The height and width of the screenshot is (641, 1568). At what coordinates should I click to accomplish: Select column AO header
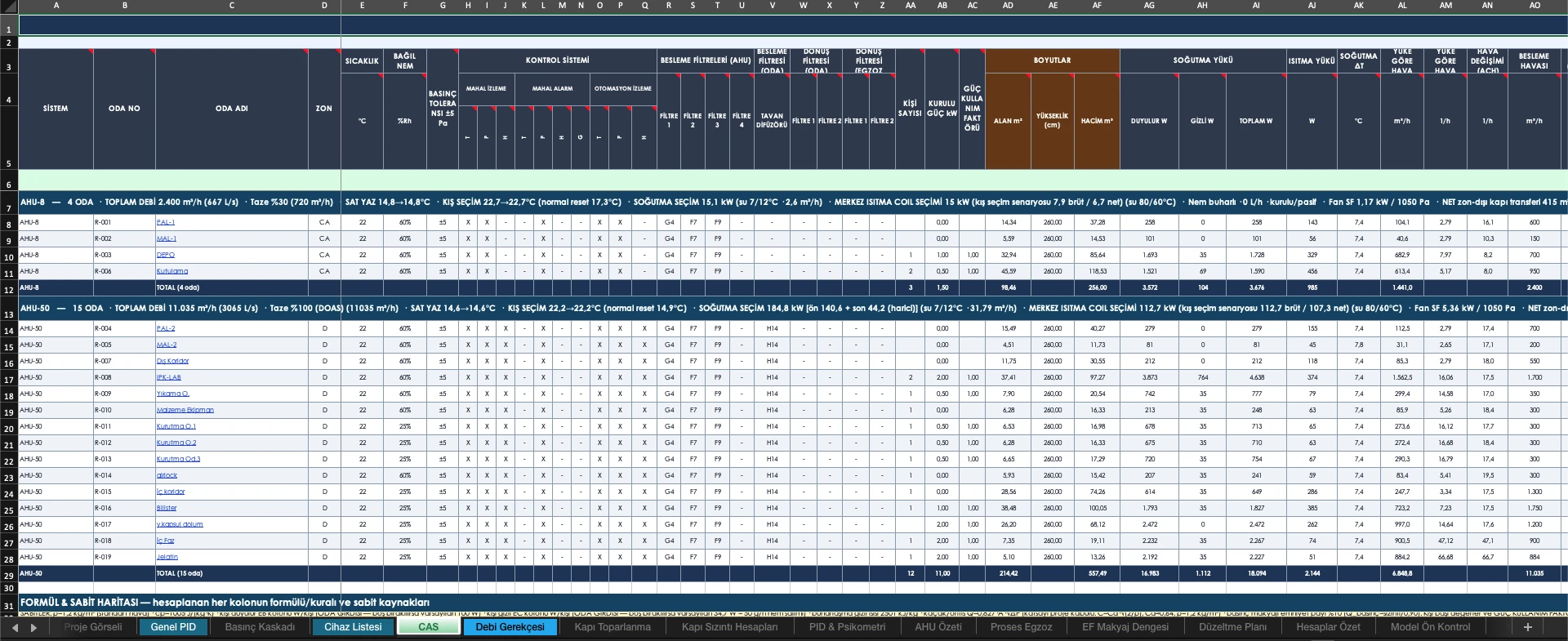pos(1535,6)
